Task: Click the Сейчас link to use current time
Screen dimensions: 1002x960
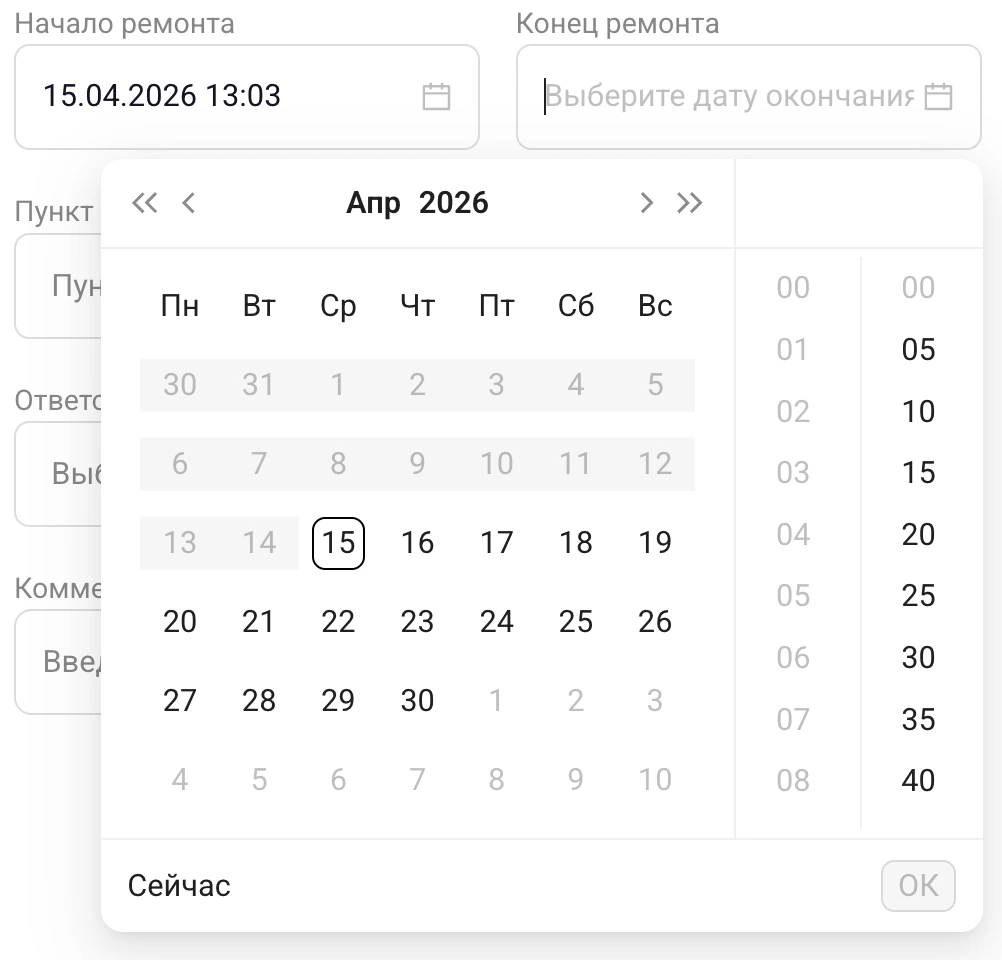Action: (179, 885)
